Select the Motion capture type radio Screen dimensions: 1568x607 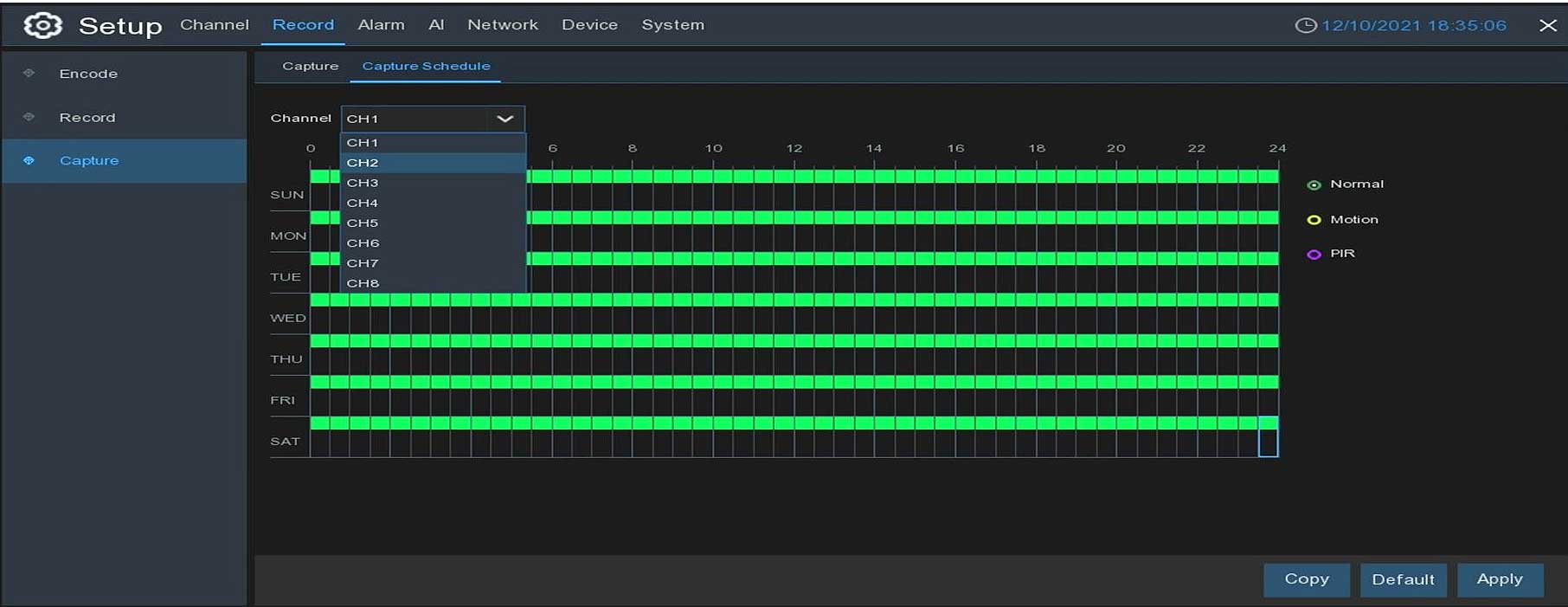click(1314, 220)
